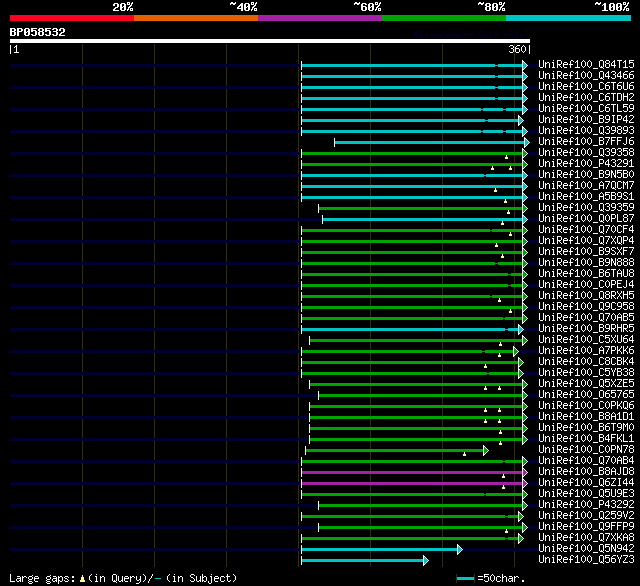Select hit label UniRef100_A7QCM7
Viewport: 640px width, 586px height.
[586, 186]
